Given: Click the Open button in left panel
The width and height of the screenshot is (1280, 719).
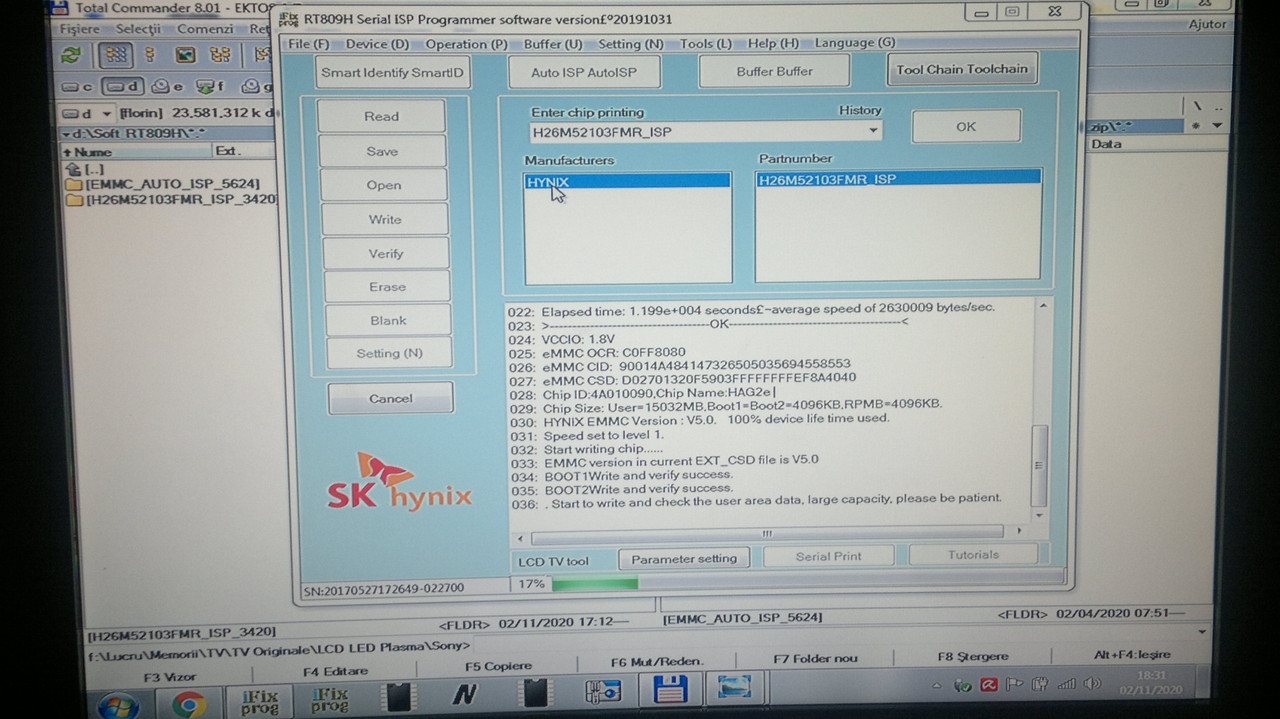Looking at the screenshot, I should [383, 185].
